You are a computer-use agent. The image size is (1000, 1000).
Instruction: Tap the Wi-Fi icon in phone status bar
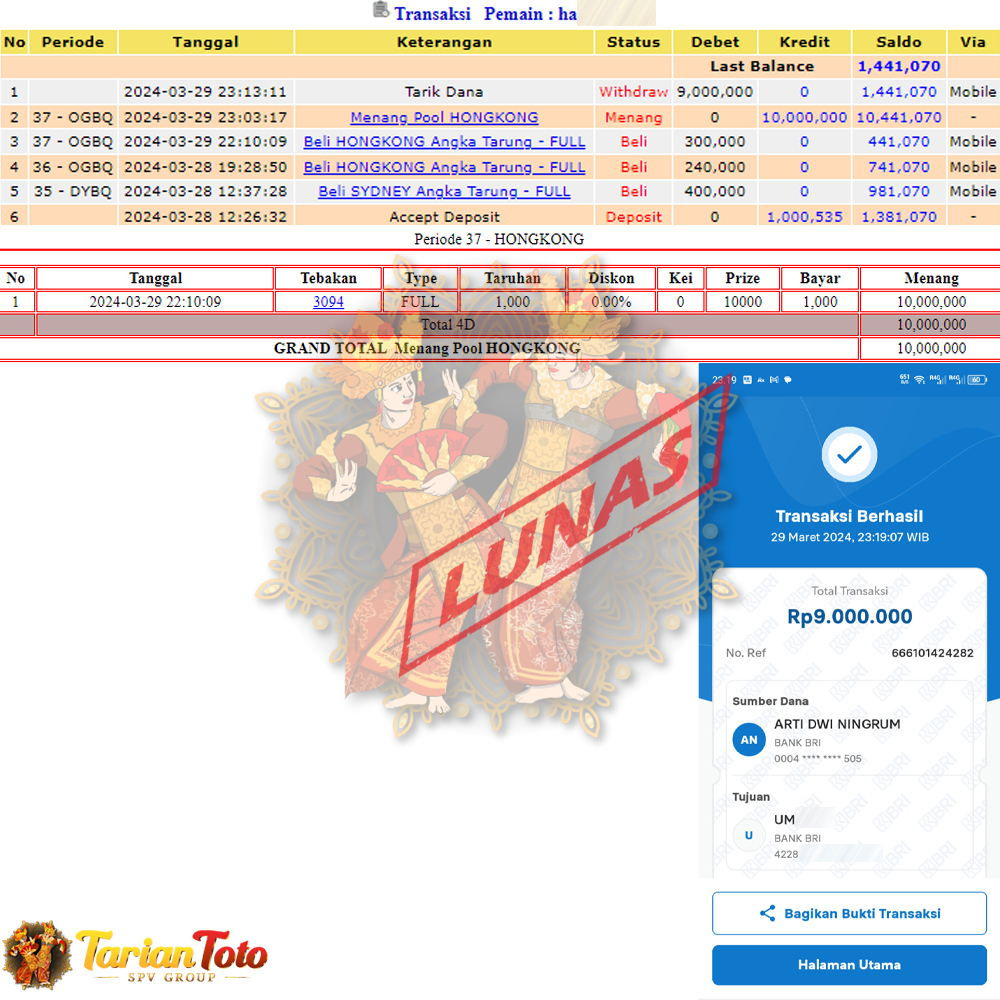tap(919, 379)
